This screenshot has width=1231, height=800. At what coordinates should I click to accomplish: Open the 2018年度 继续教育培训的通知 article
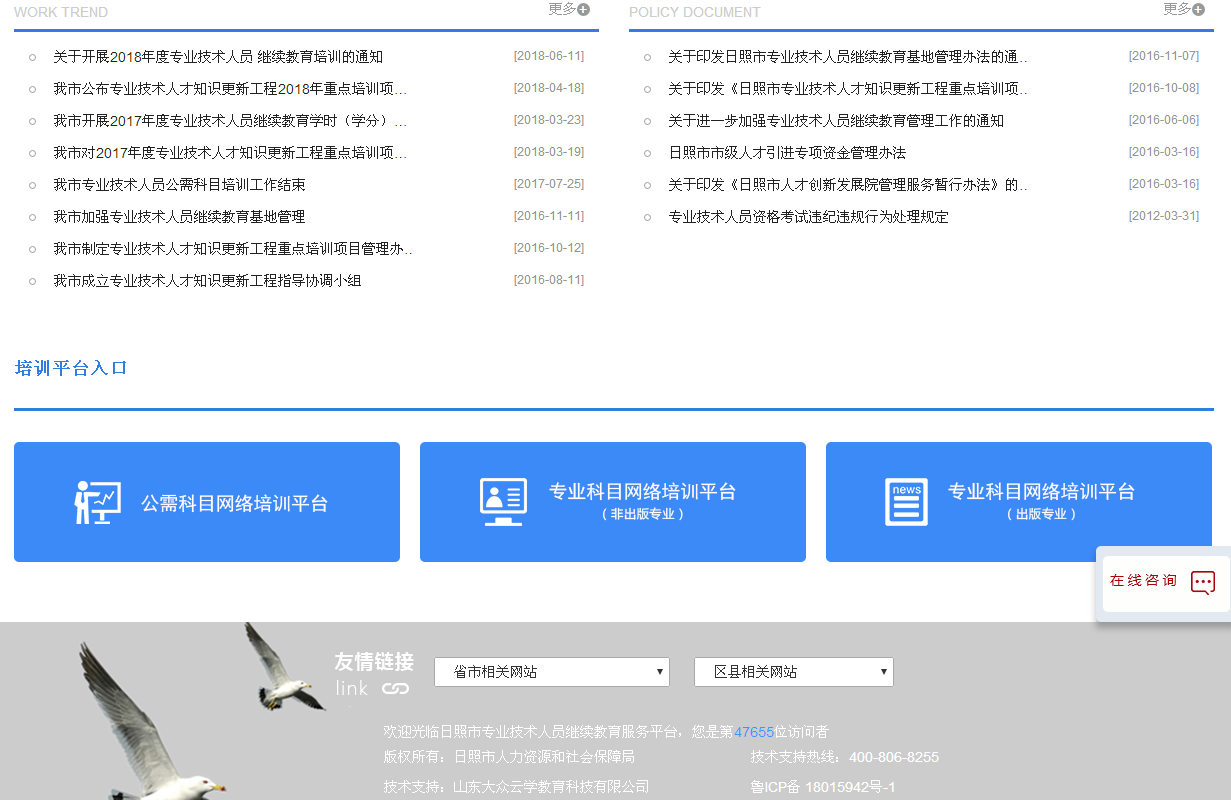(218, 57)
